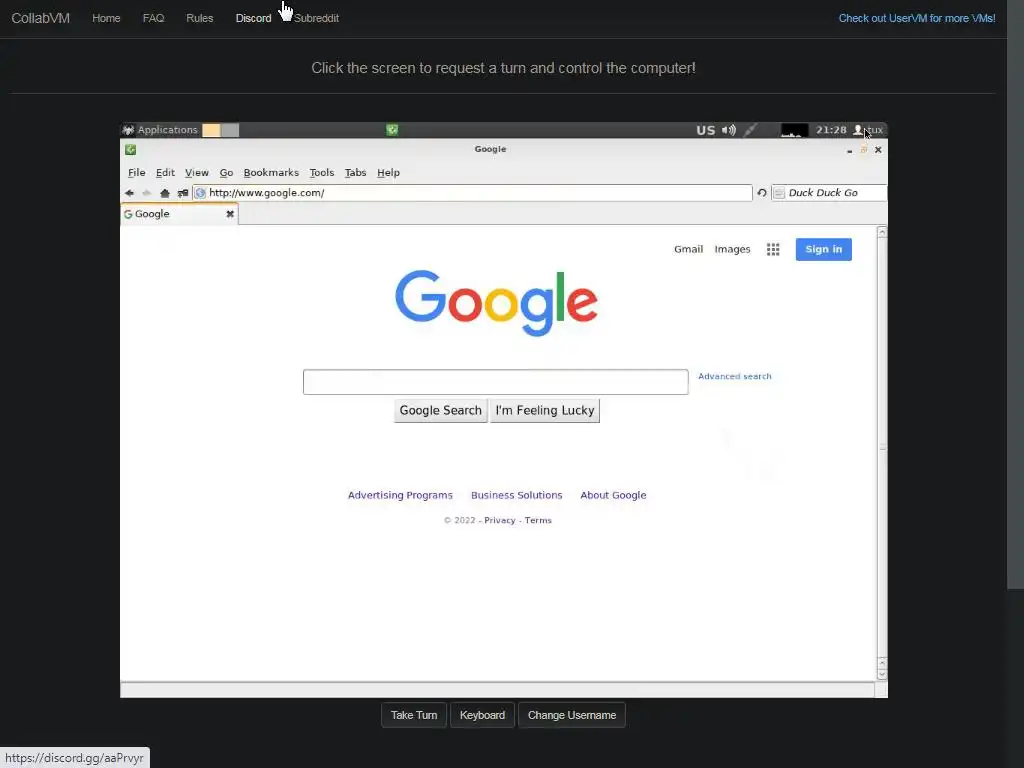Image resolution: width=1024 pixels, height=768 pixels.
Task: Go to the Home page icon
Action: pos(165,193)
